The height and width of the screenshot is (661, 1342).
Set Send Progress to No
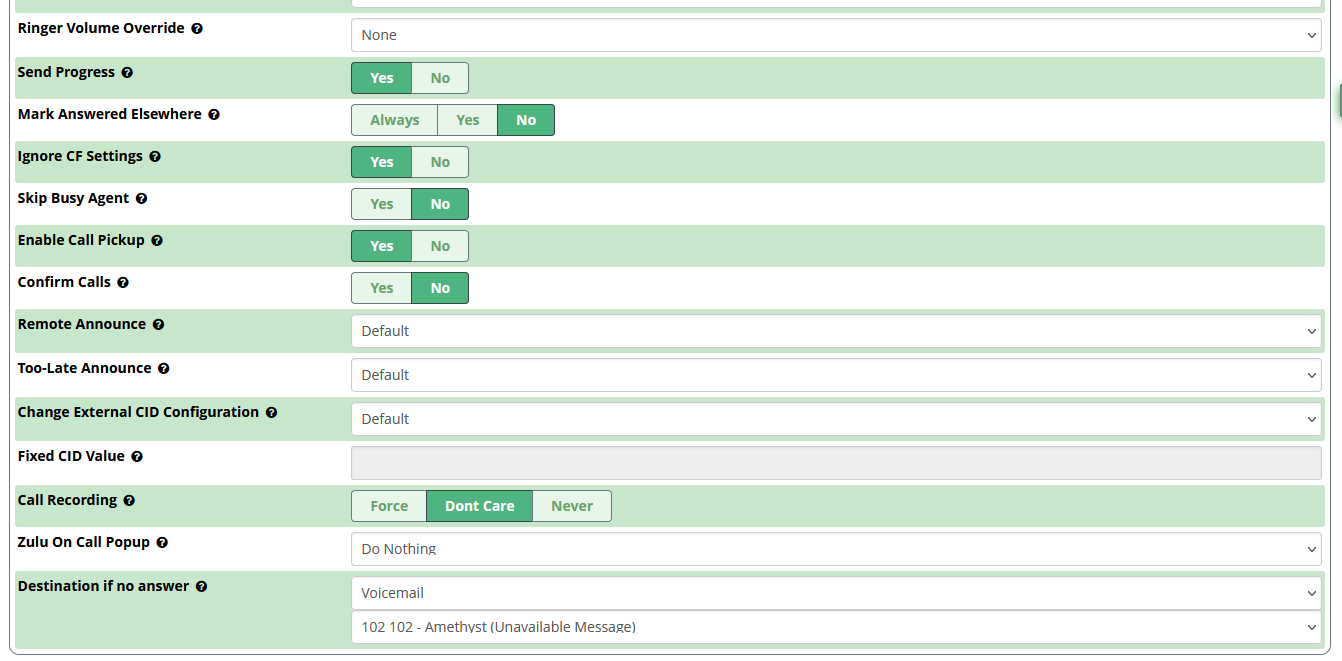click(x=440, y=78)
